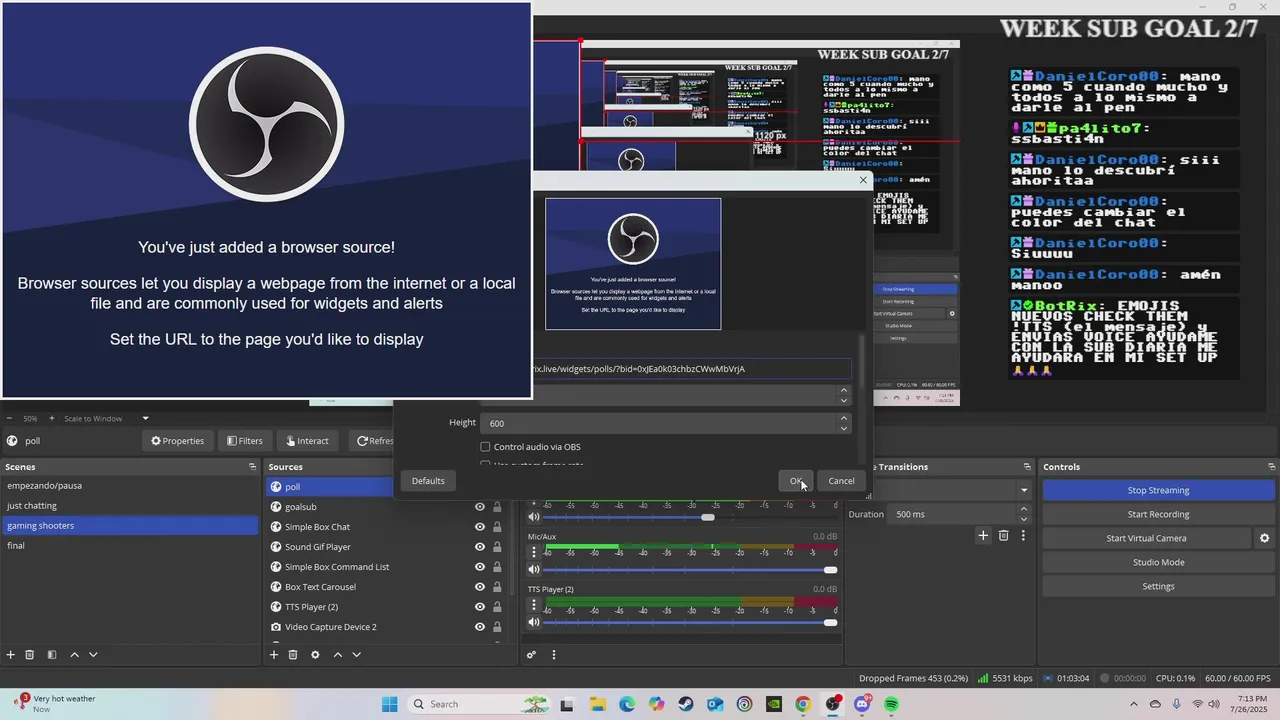Zoom in preview with plus icon
The image size is (1280, 720).
coord(54,418)
